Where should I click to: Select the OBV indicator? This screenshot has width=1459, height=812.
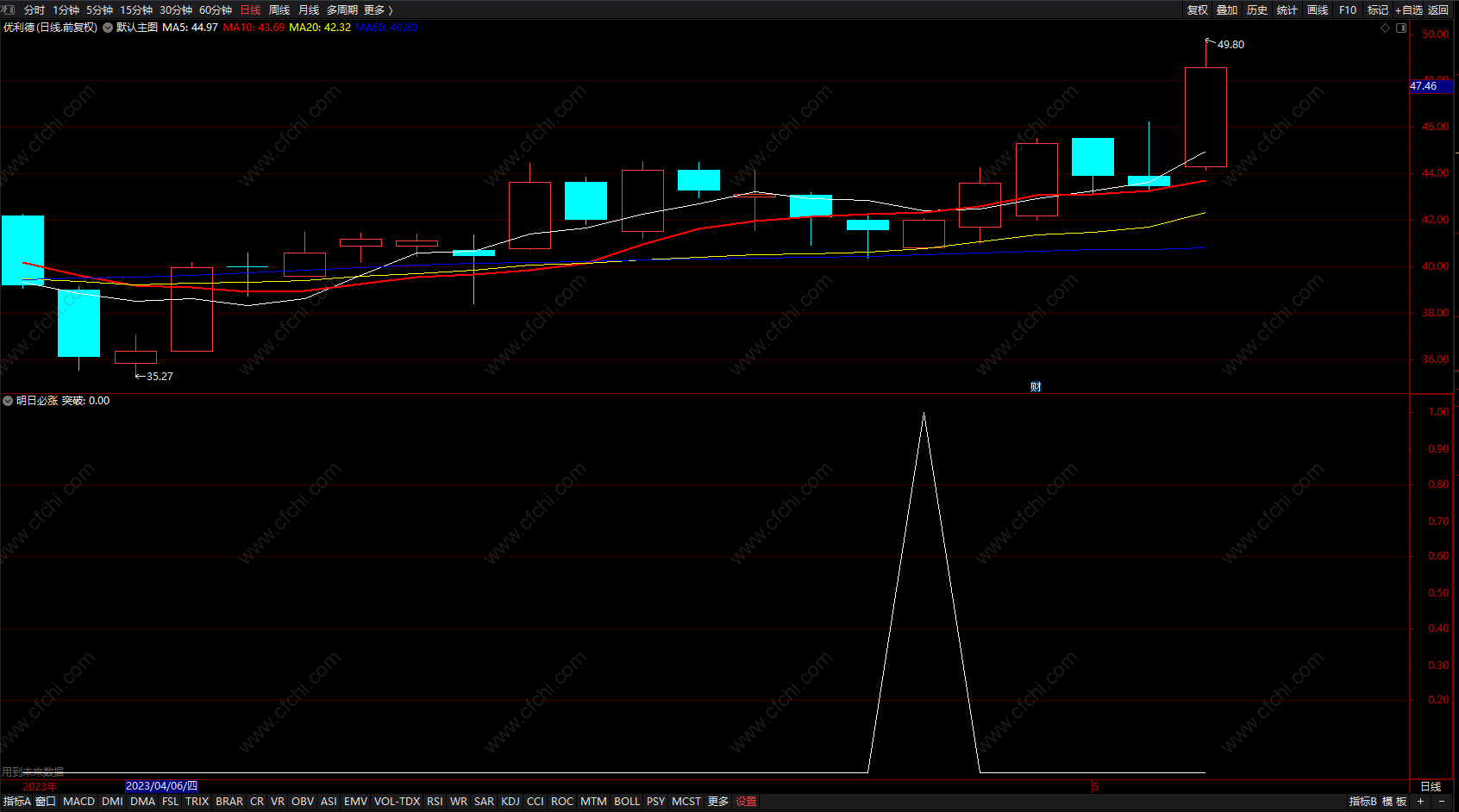point(303,802)
